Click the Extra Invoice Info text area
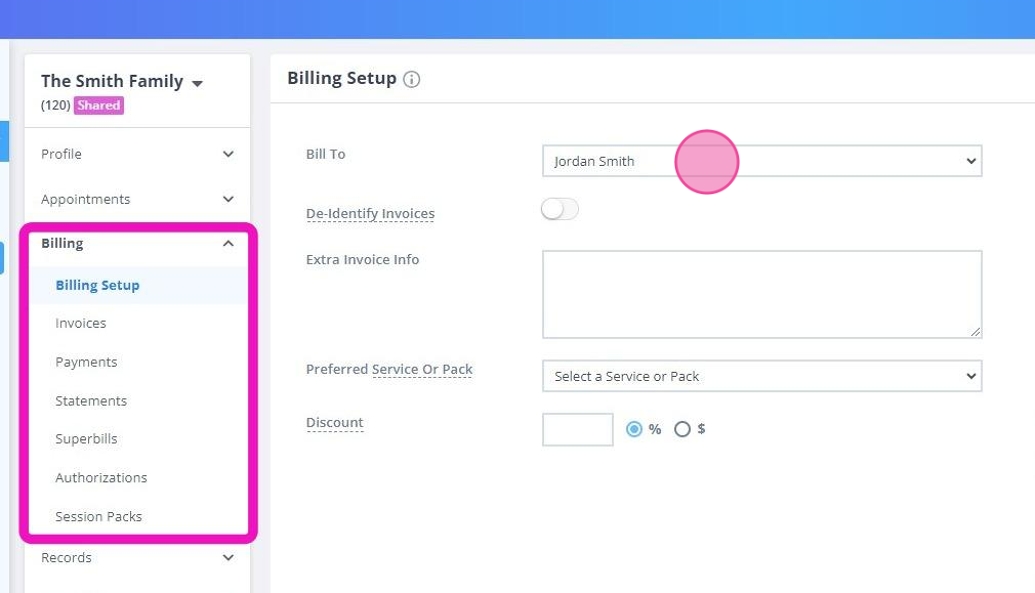 (x=761, y=294)
